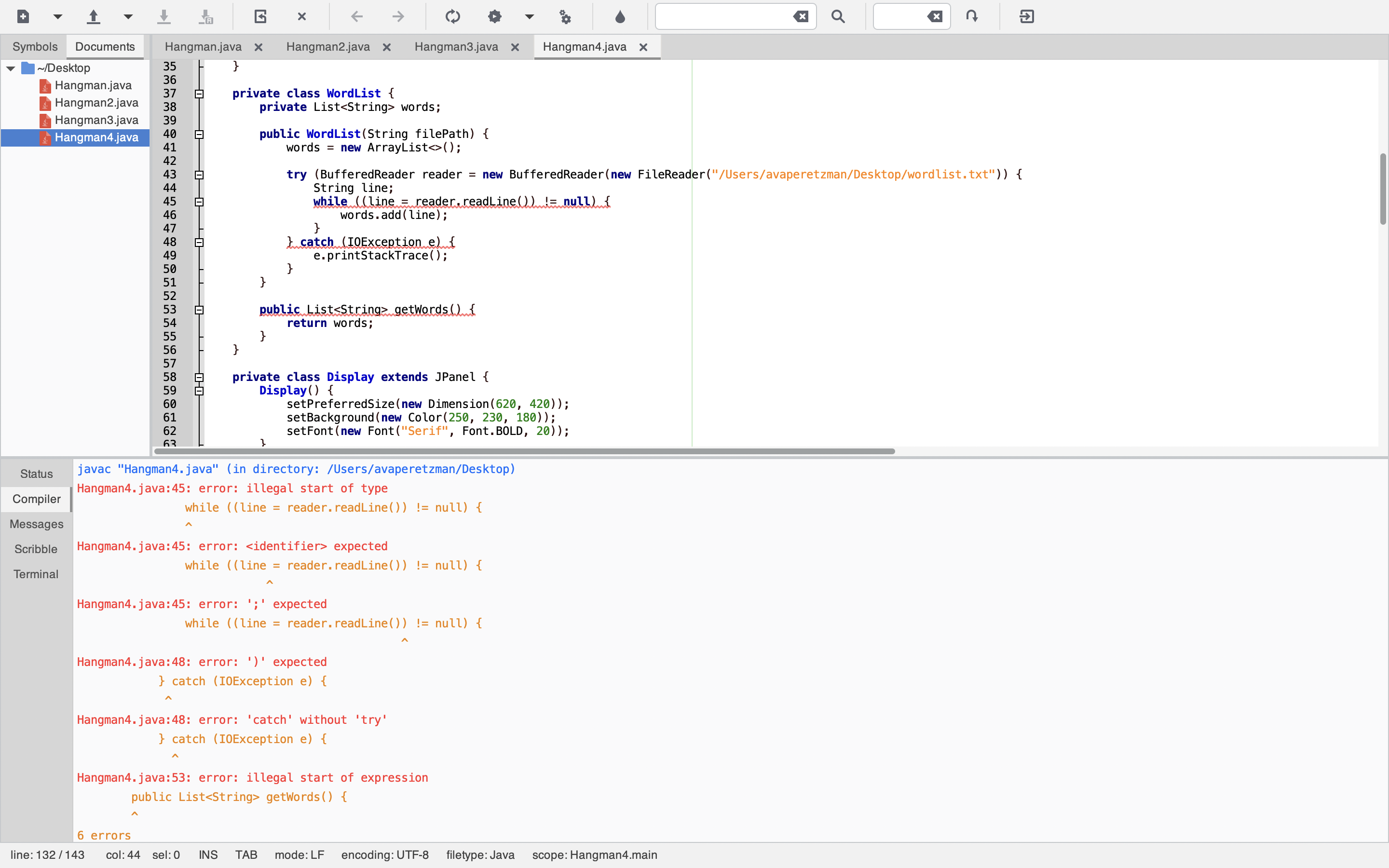
Task: Close the Hangman3.java tab
Action: pyautogui.click(x=515, y=47)
